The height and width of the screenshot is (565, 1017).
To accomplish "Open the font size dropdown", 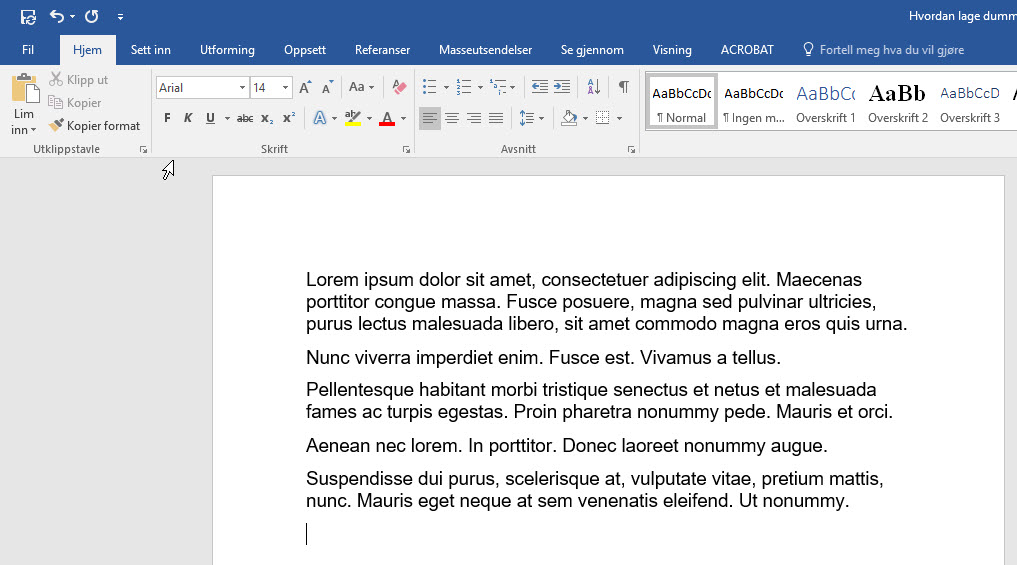I will click(285, 88).
